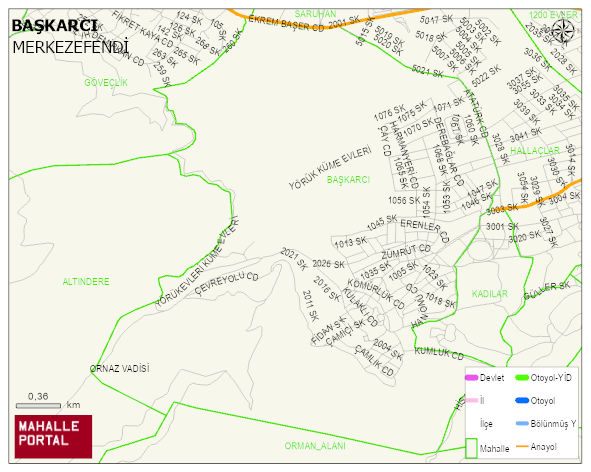Click the ORMAN_ALANI area label
The image size is (591, 472).
(315, 446)
